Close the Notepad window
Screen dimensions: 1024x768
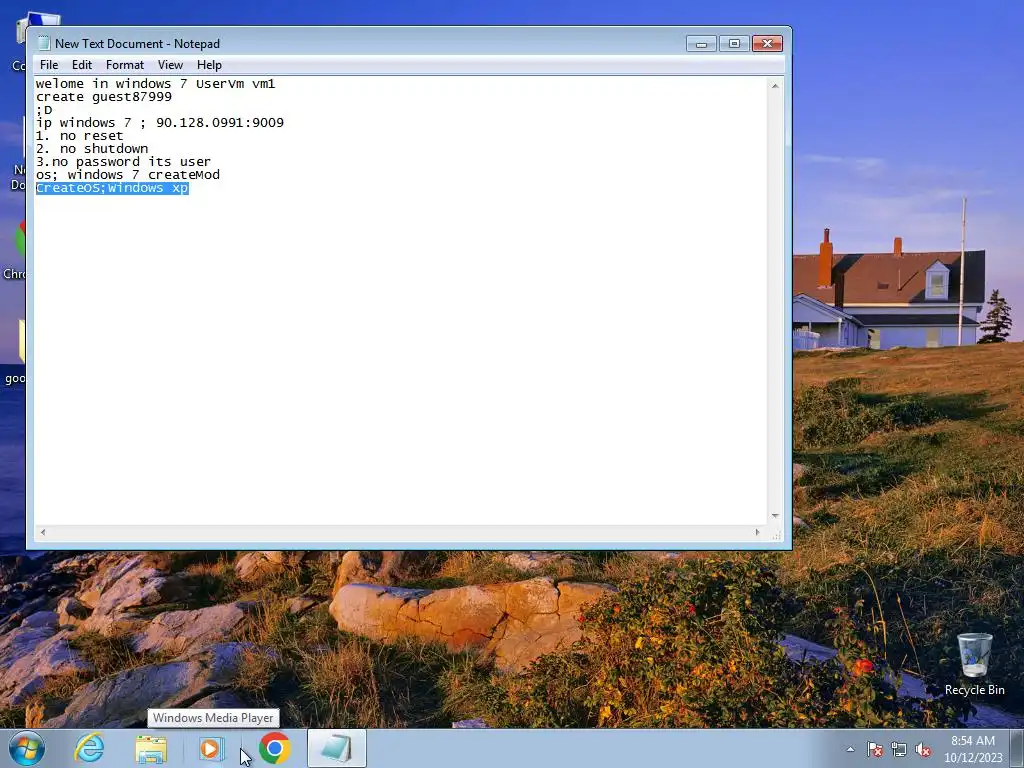tap(767, 44)
